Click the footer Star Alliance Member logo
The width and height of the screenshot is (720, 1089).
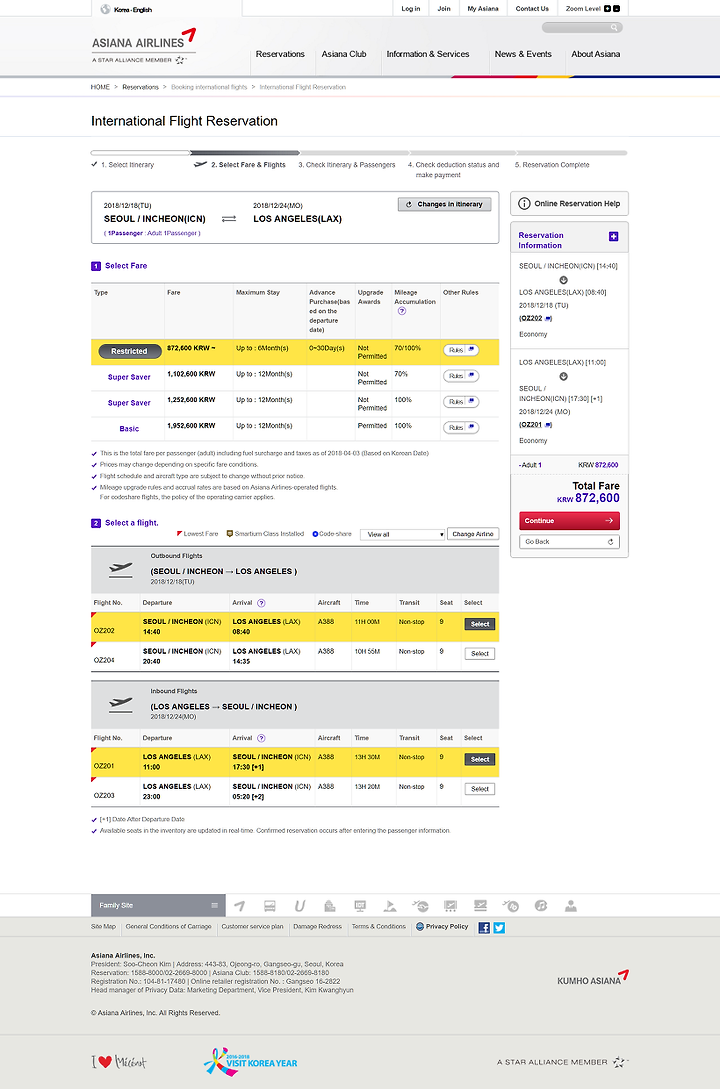[x=562, y=1062]
